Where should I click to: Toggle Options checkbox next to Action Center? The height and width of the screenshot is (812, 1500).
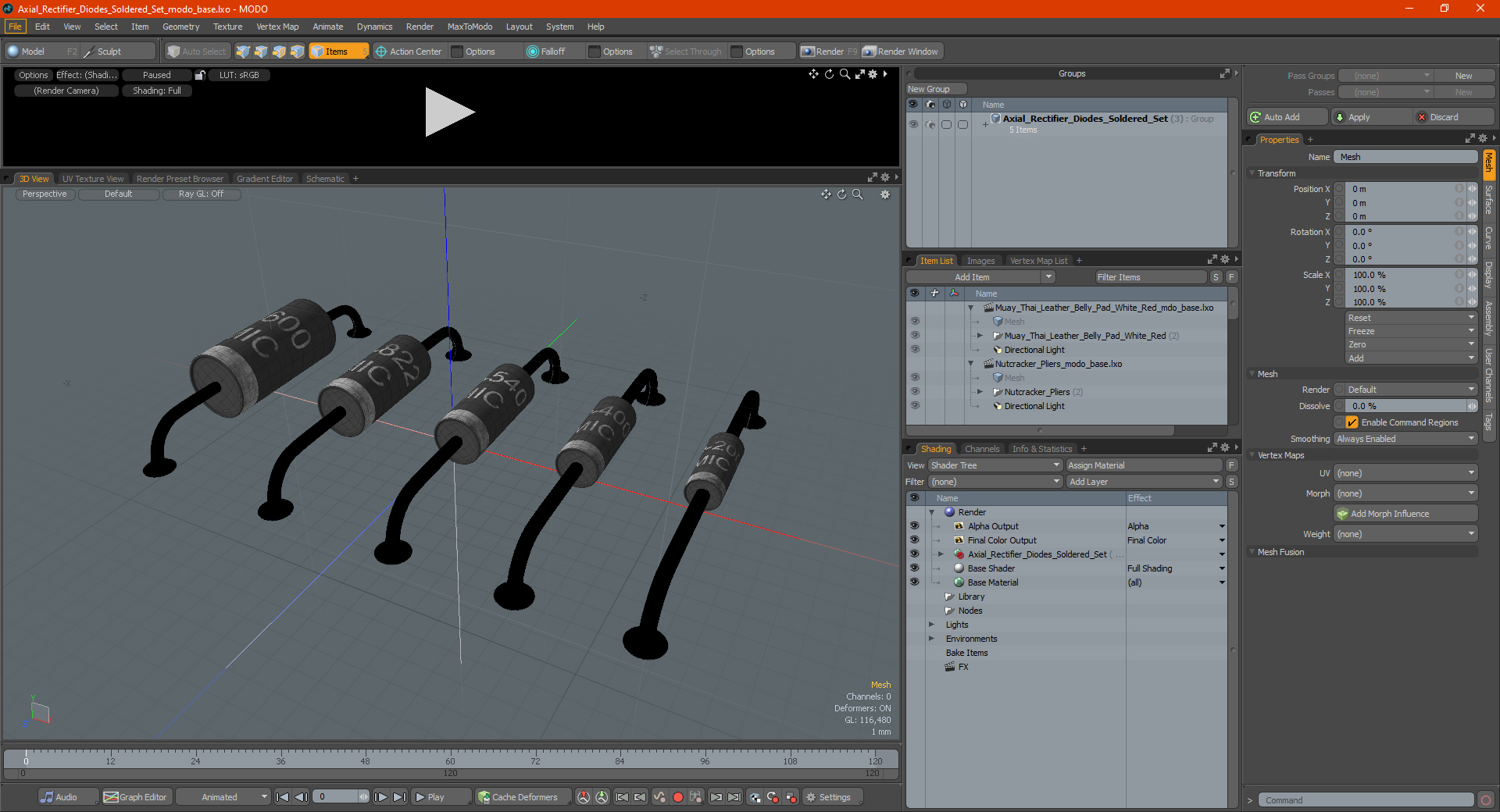click(458, 52)
